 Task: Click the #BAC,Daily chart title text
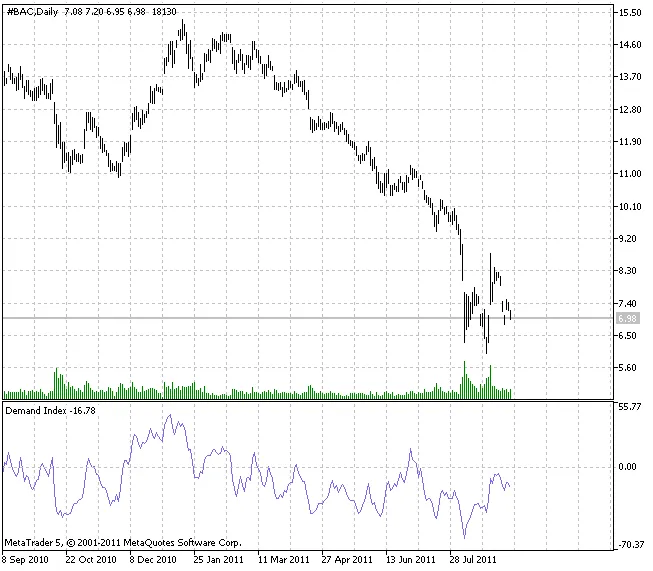coord(31,11)
